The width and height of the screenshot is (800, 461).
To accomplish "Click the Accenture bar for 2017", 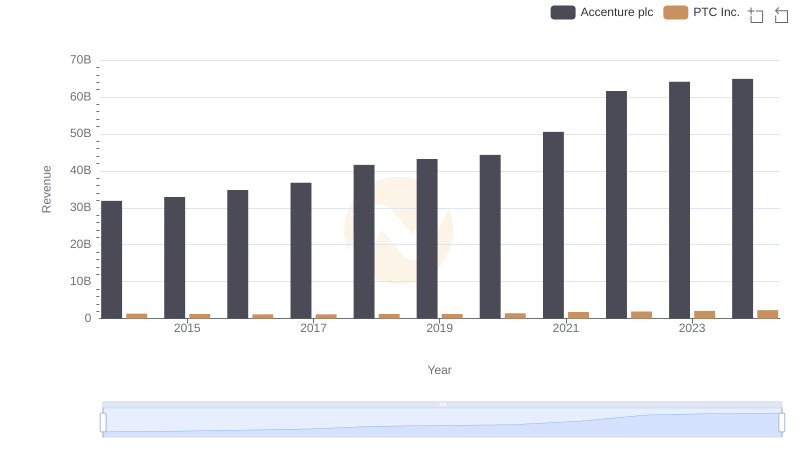I will pos(301,251).
